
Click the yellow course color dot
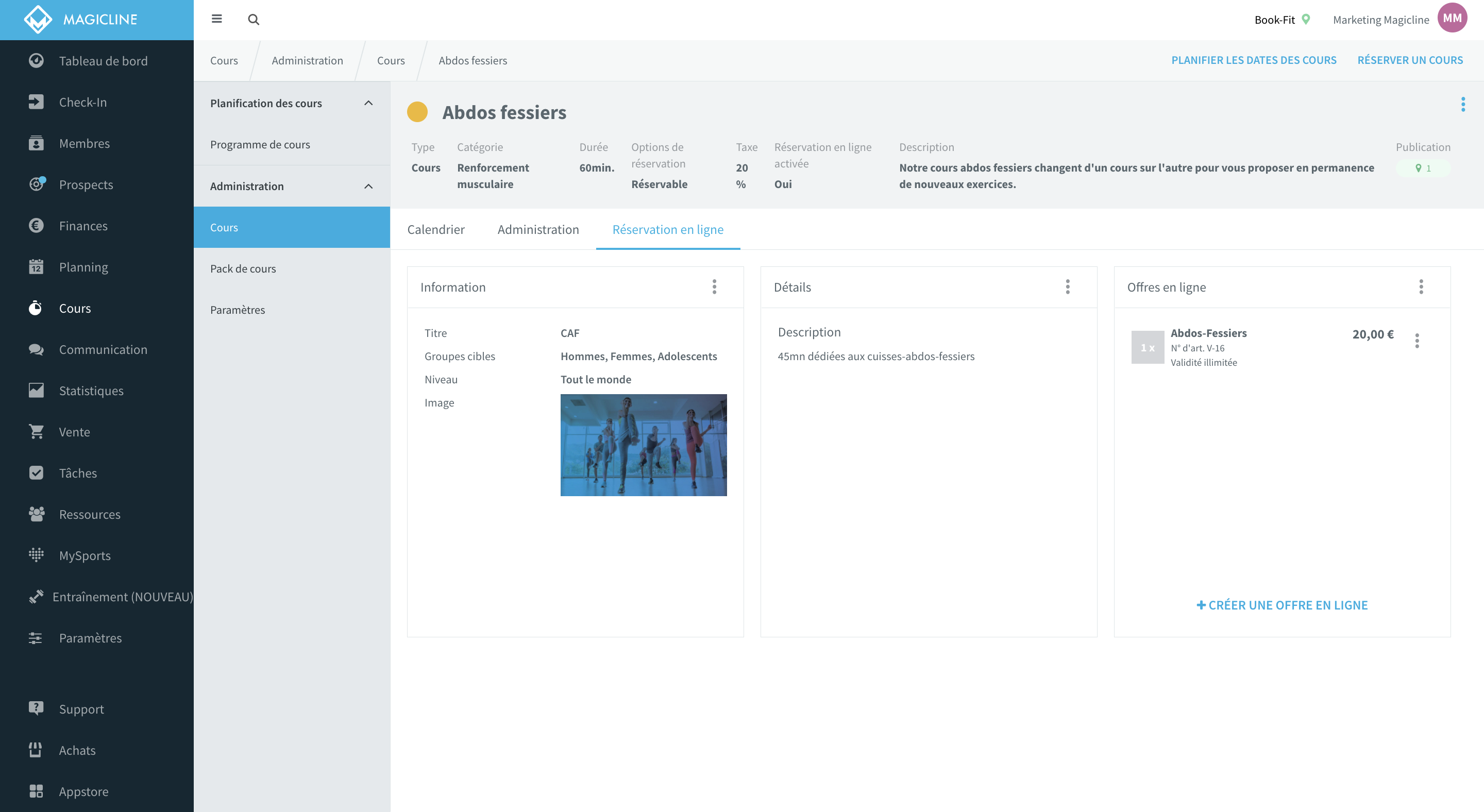[x=417, y=112]
